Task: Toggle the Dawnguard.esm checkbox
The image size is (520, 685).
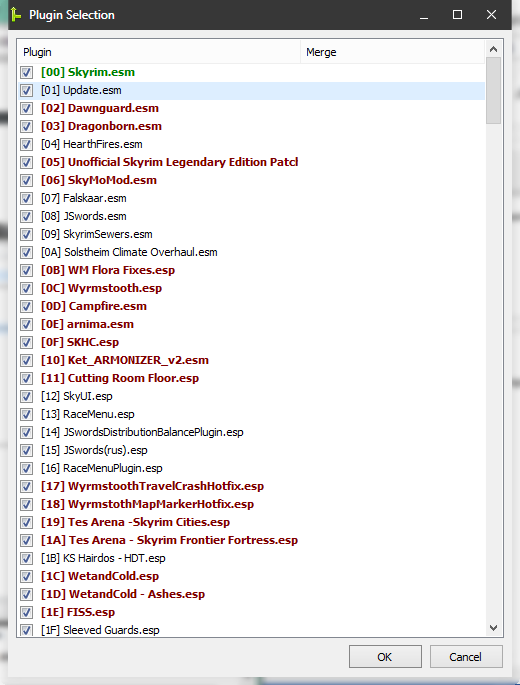Action: click(x=27, y=108)
